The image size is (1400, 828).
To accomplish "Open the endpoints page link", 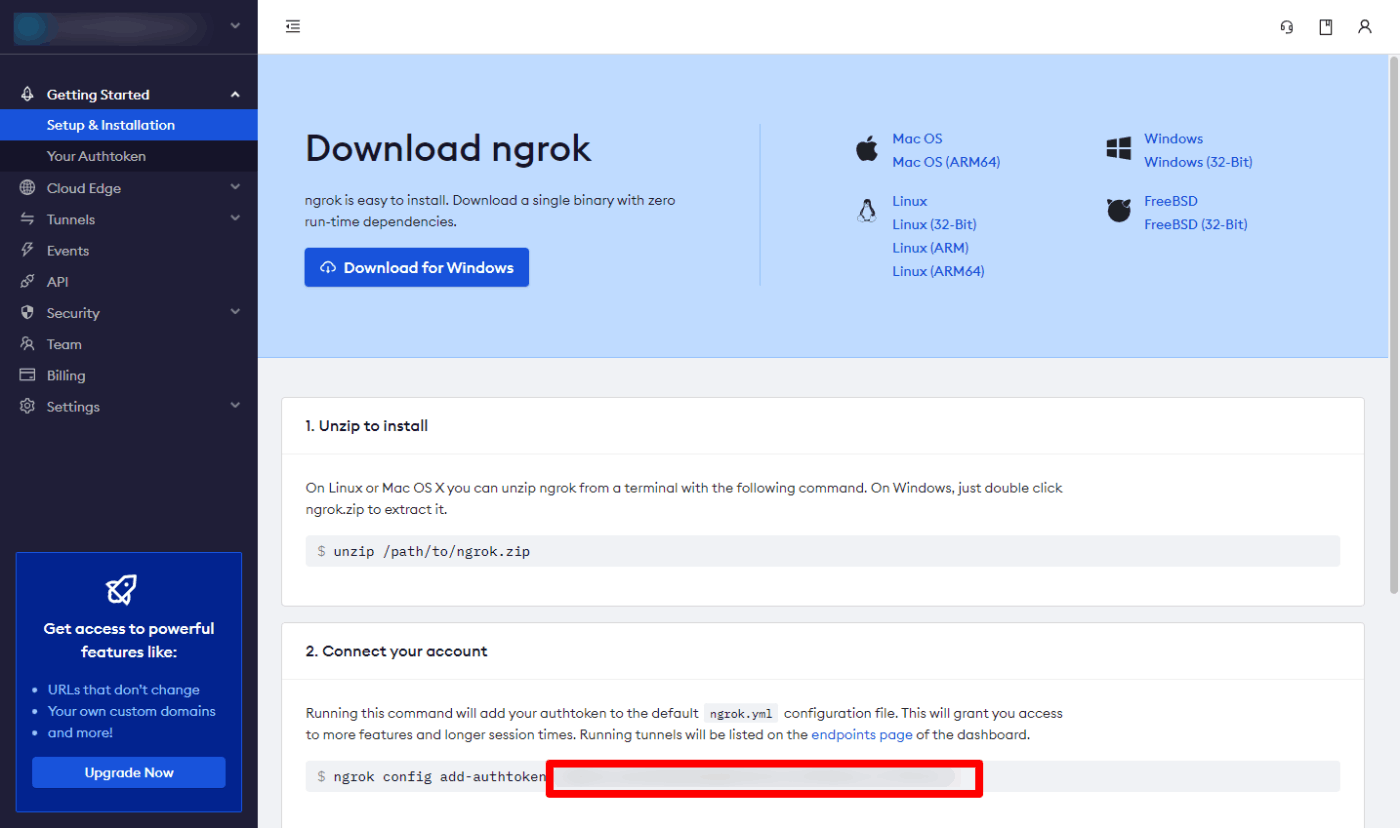I will click(861, 734).
